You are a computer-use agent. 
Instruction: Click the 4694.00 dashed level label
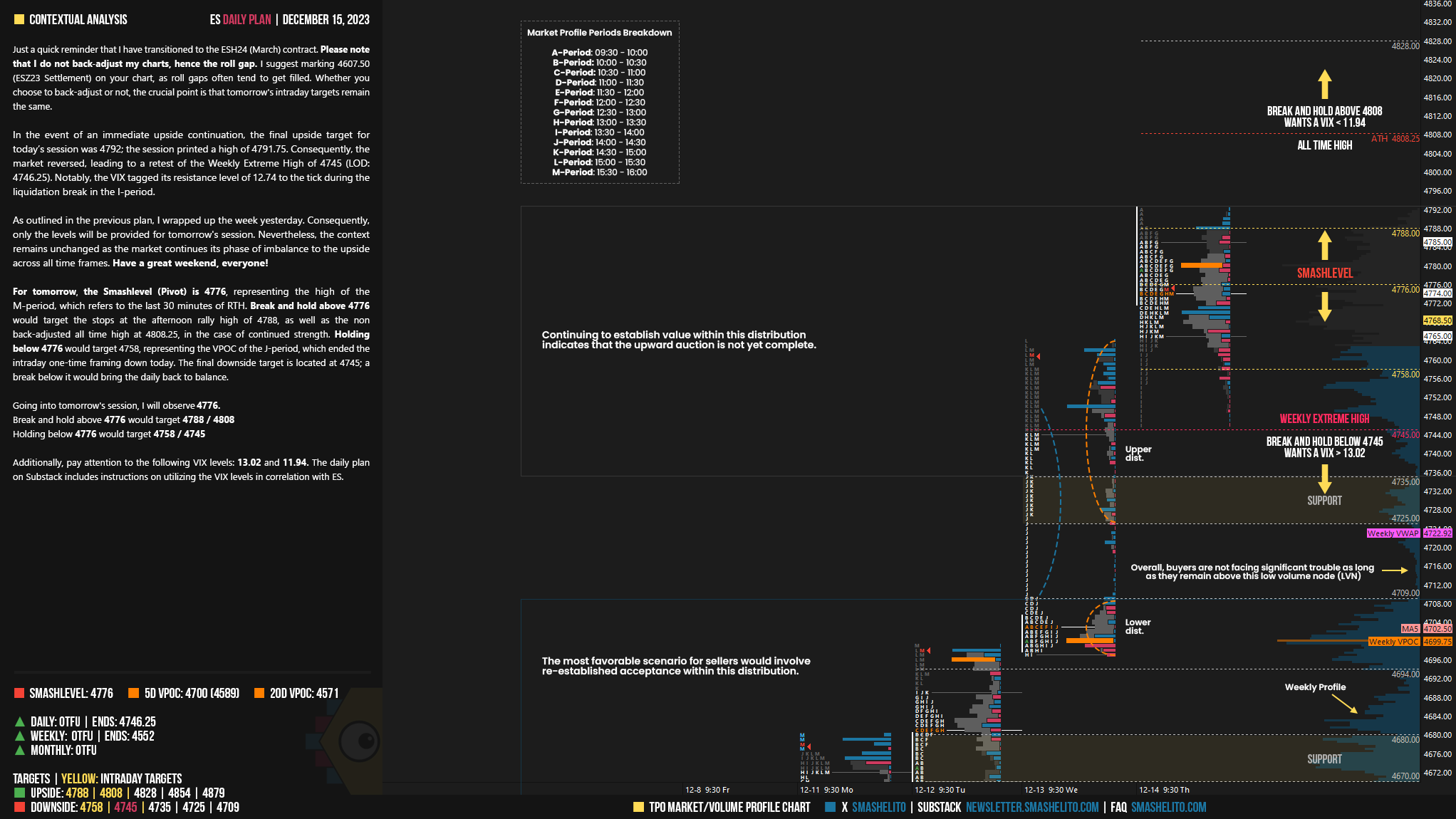(x=1405, y=674)
